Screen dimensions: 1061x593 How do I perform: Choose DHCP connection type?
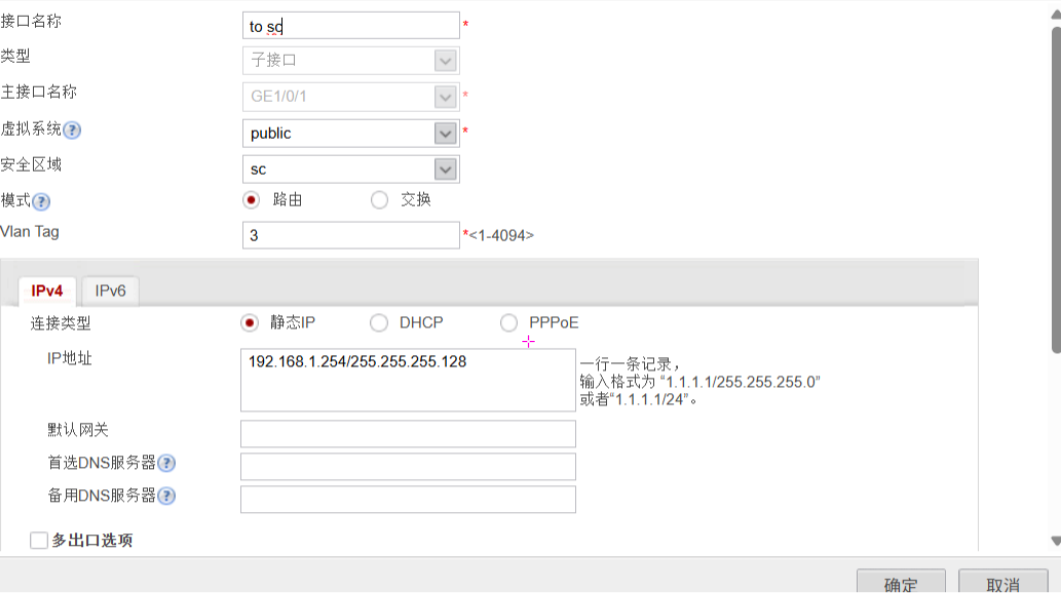pos(379,323)
